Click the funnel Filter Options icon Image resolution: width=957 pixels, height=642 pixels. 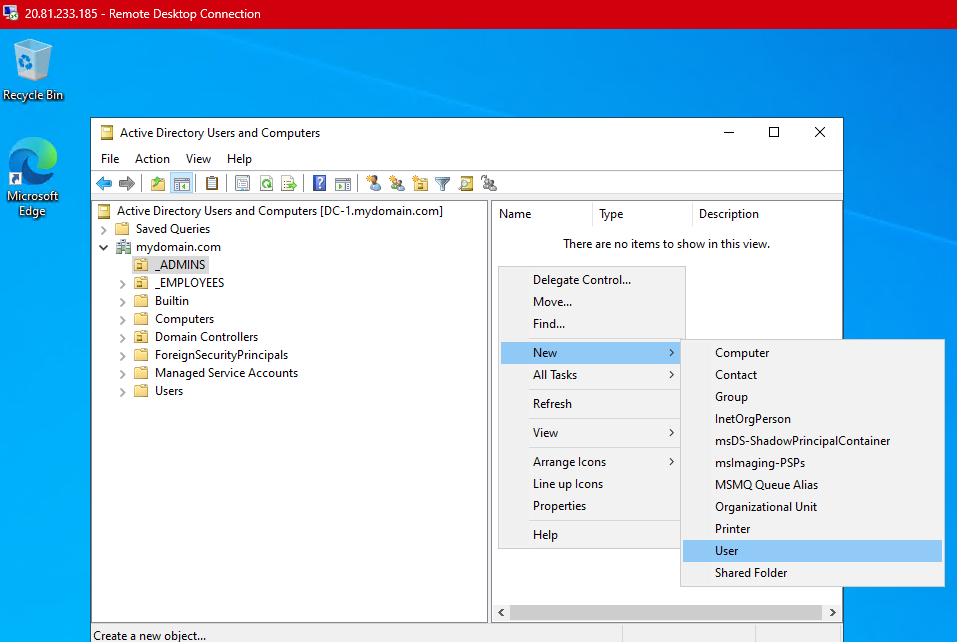[x=442, y=183]
